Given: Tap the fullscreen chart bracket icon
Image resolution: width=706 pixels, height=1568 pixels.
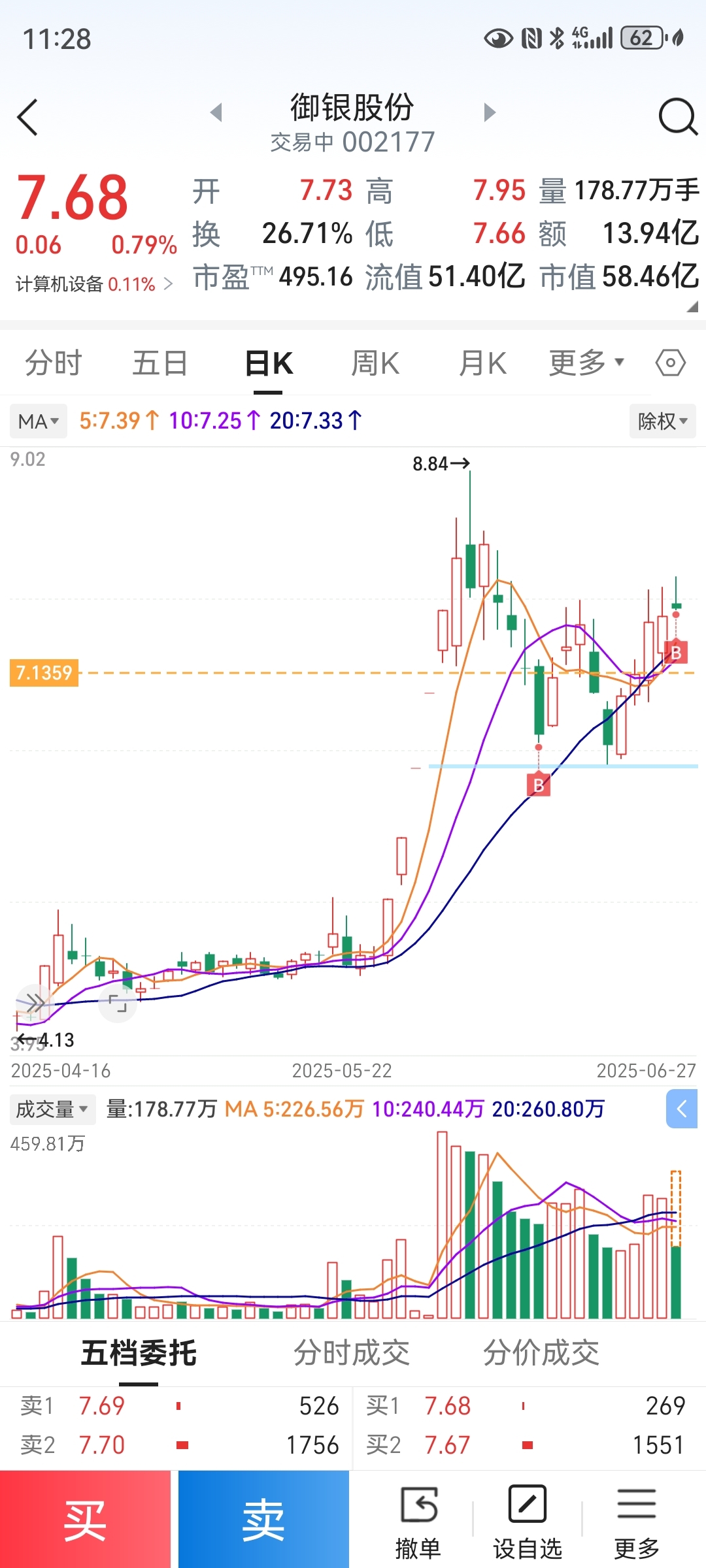Looking at the screenshot, I should pyautogui.click(x=118, y=1003).
